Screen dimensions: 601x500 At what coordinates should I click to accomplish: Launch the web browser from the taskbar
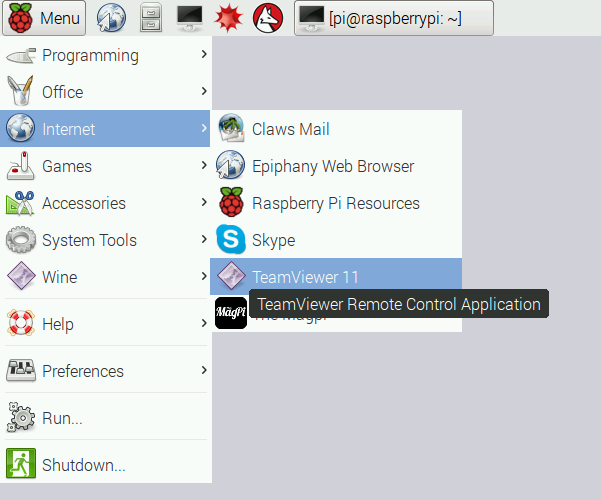coord(111,18)
